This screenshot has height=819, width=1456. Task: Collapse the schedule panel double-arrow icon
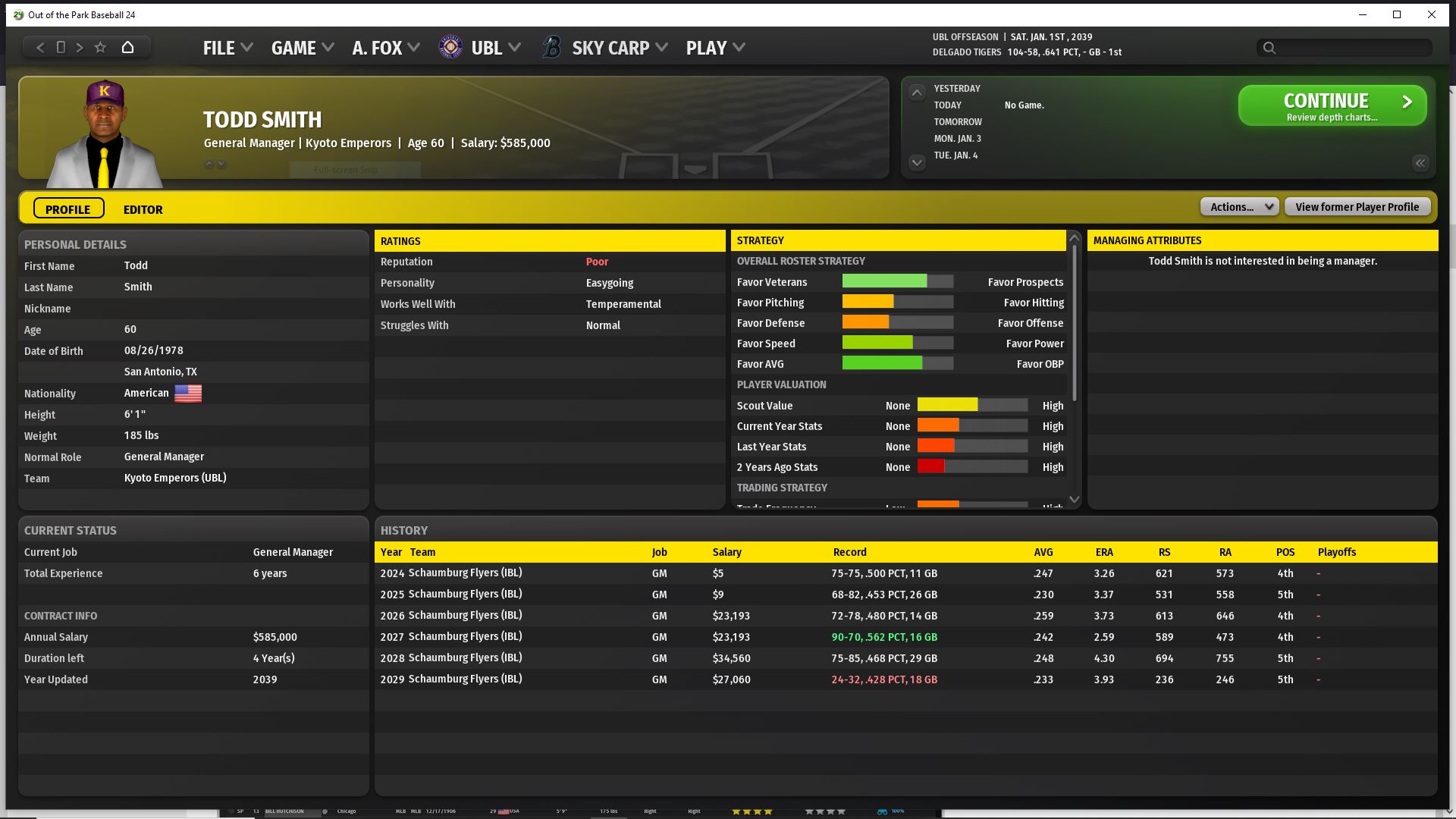tap(1420, 163)
